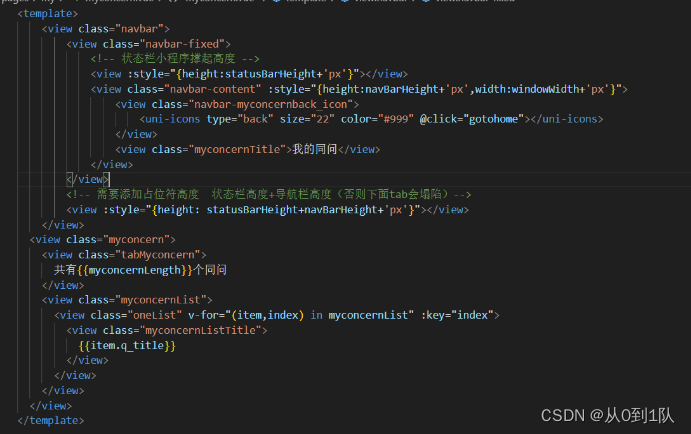Click the size="22" attribute
Viewport: 691px width, 434px height.
307,119
